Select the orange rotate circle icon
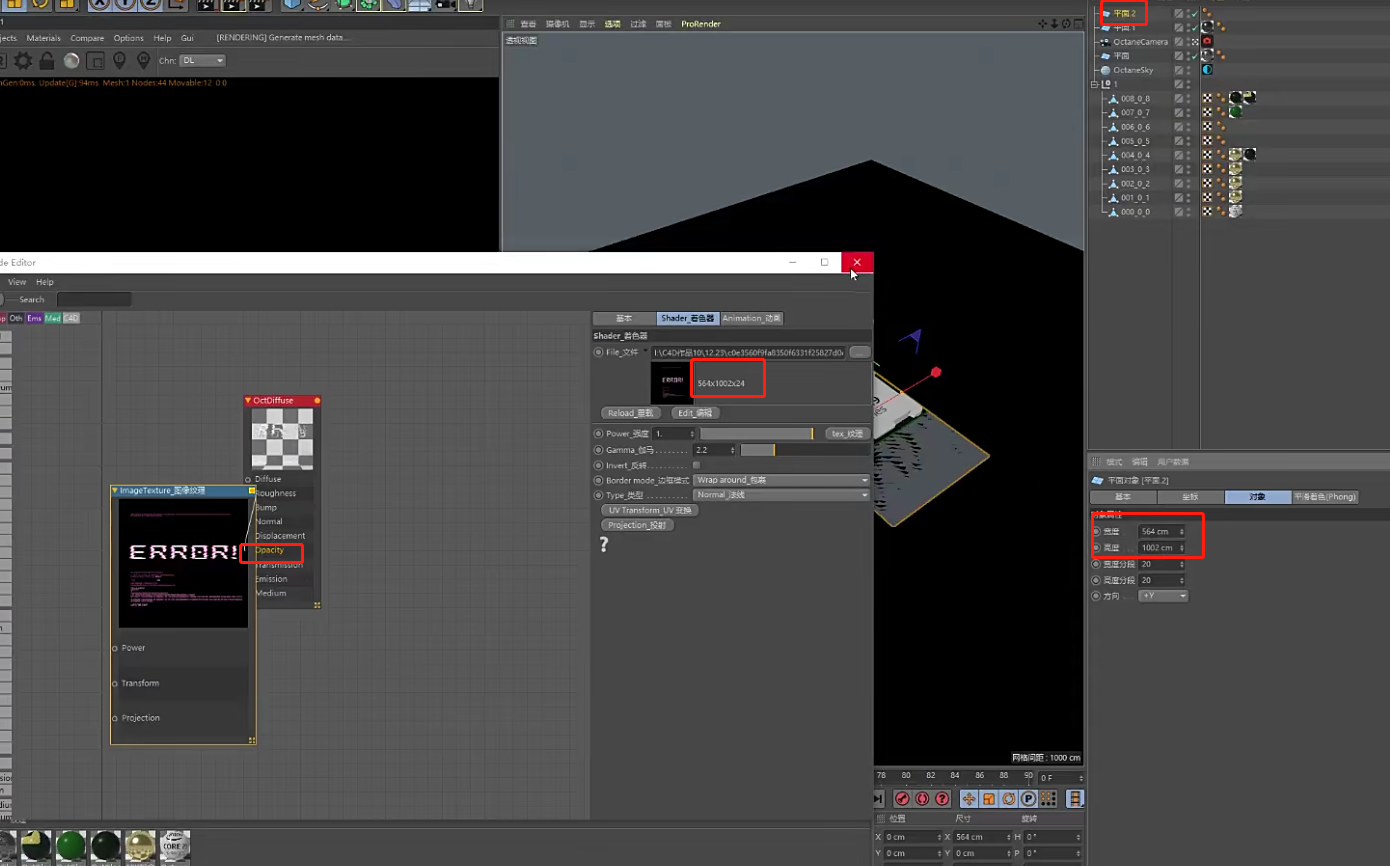Image resolution: width=1390 pixels, height=866 pixels. [x=1009, y=799]
